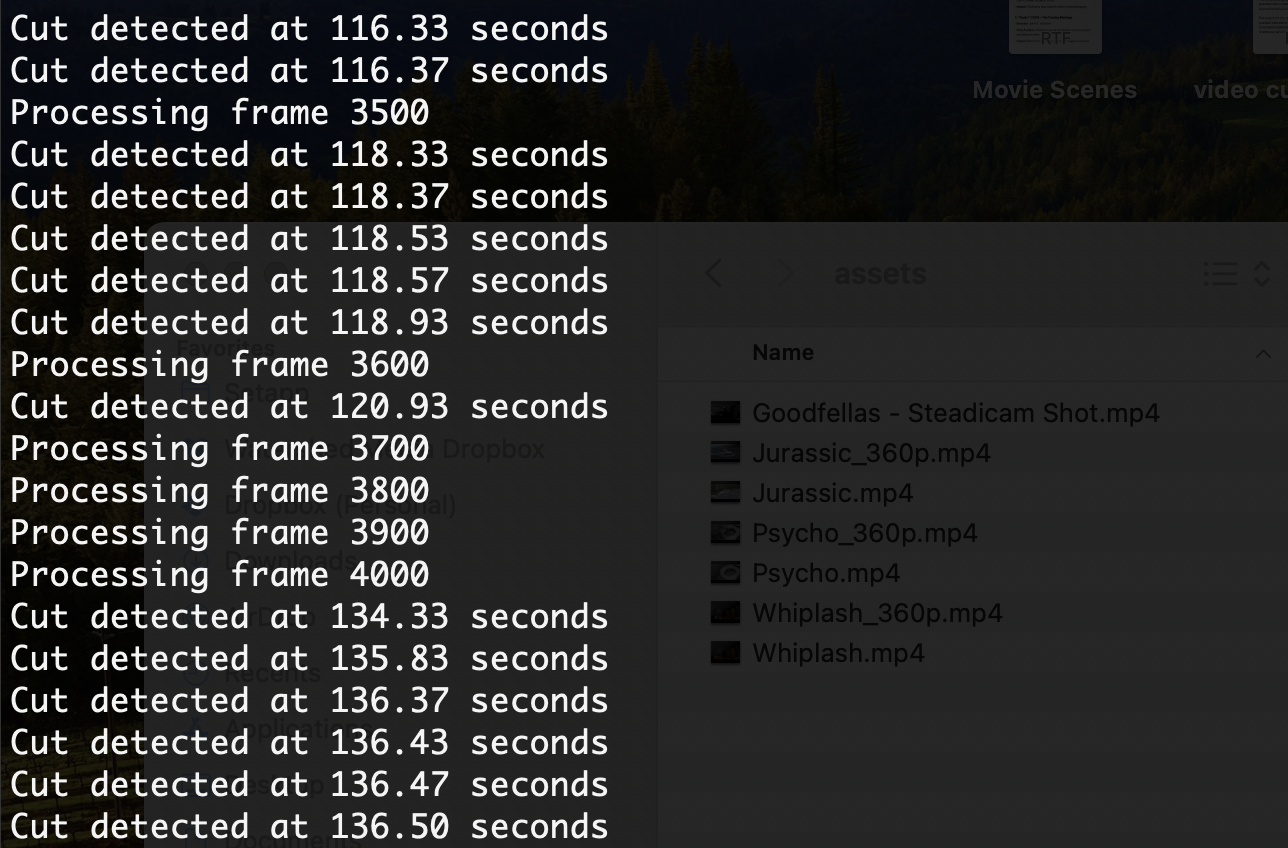Viewport: 1288px width, 848px height.
Task: Click terminal line 'Cut detected at 118.57 seconds'
Action: coord(309,281)
